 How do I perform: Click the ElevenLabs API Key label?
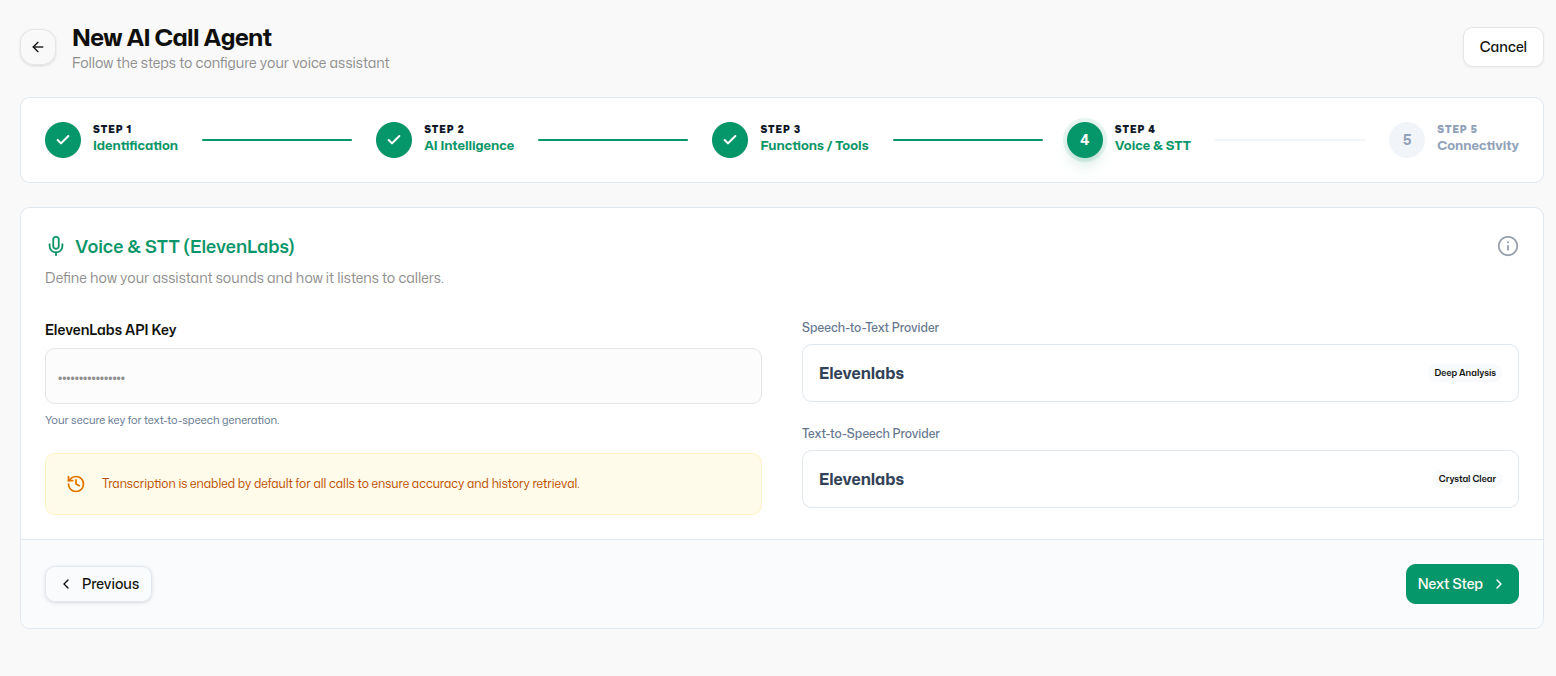(111, 330)
